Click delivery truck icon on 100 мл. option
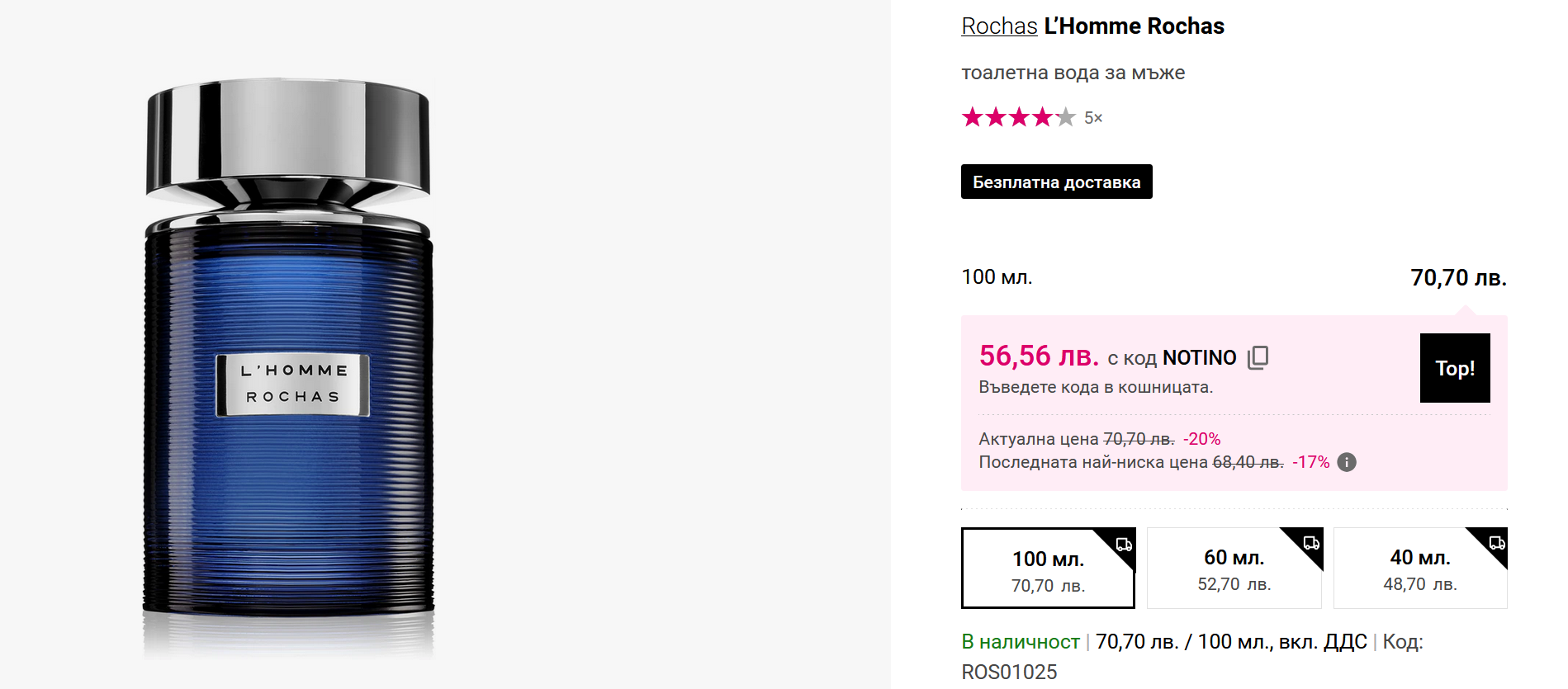This screenshot has height=689, width=1568. pyautogui.click(x=1124, y=545)
